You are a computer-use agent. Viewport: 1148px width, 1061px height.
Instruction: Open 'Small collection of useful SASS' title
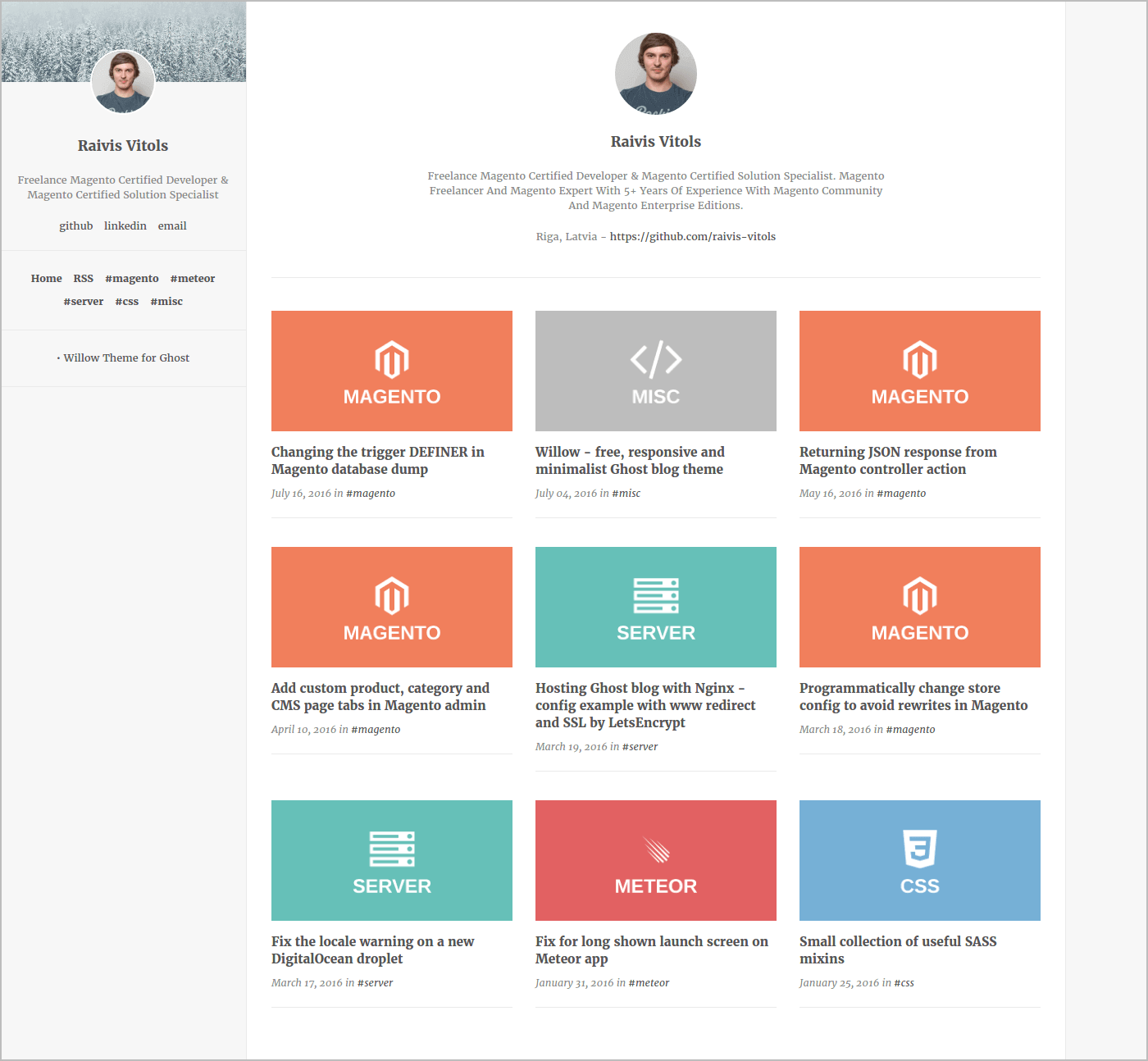[x=898, y=949]
